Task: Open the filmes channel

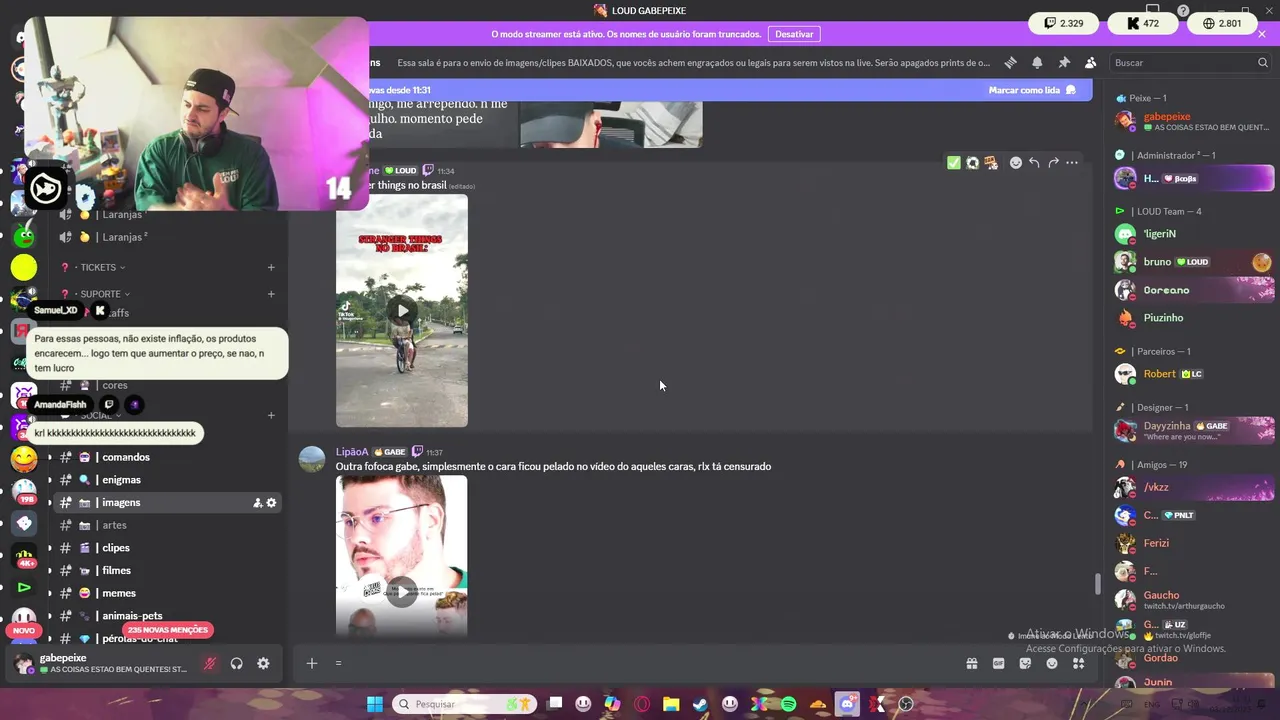Action: 168,571
